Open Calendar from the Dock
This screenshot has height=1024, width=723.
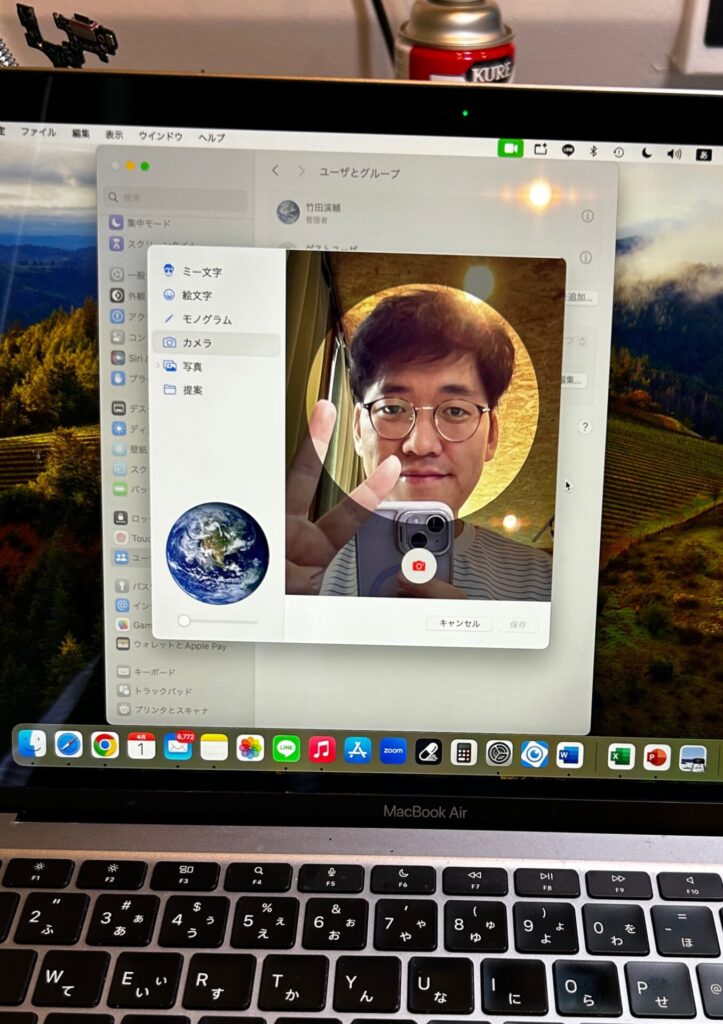[141, 746]
